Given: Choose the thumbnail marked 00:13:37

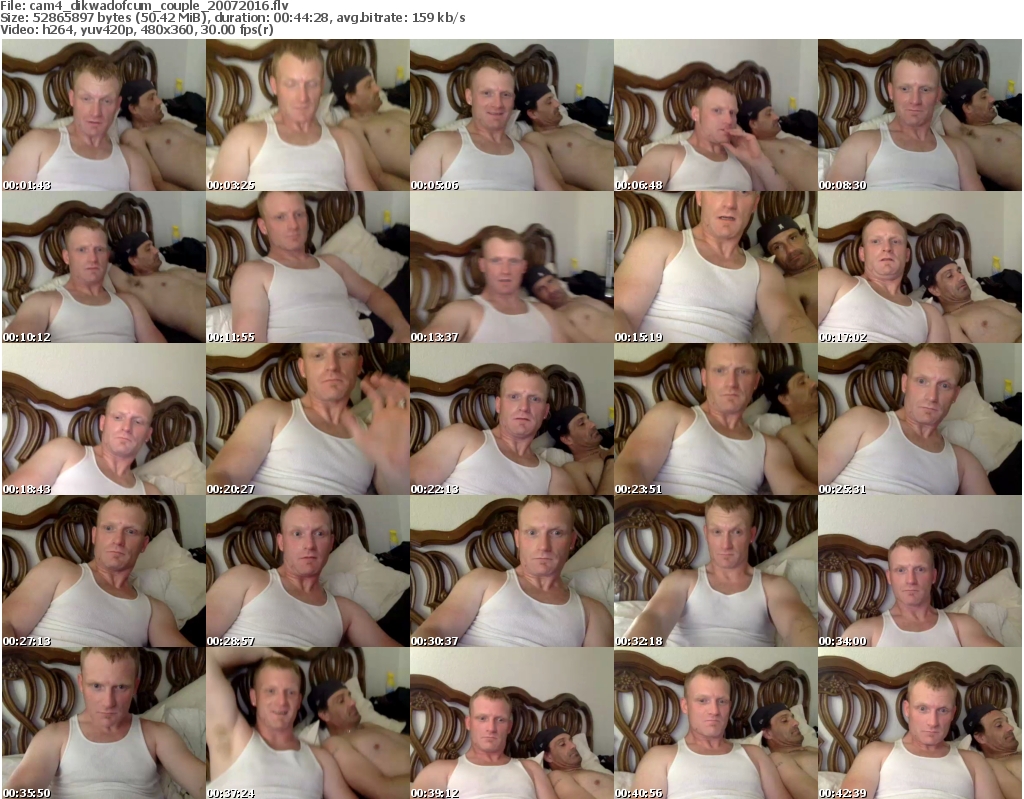Looking at the screenshot, I should [511, 267].
